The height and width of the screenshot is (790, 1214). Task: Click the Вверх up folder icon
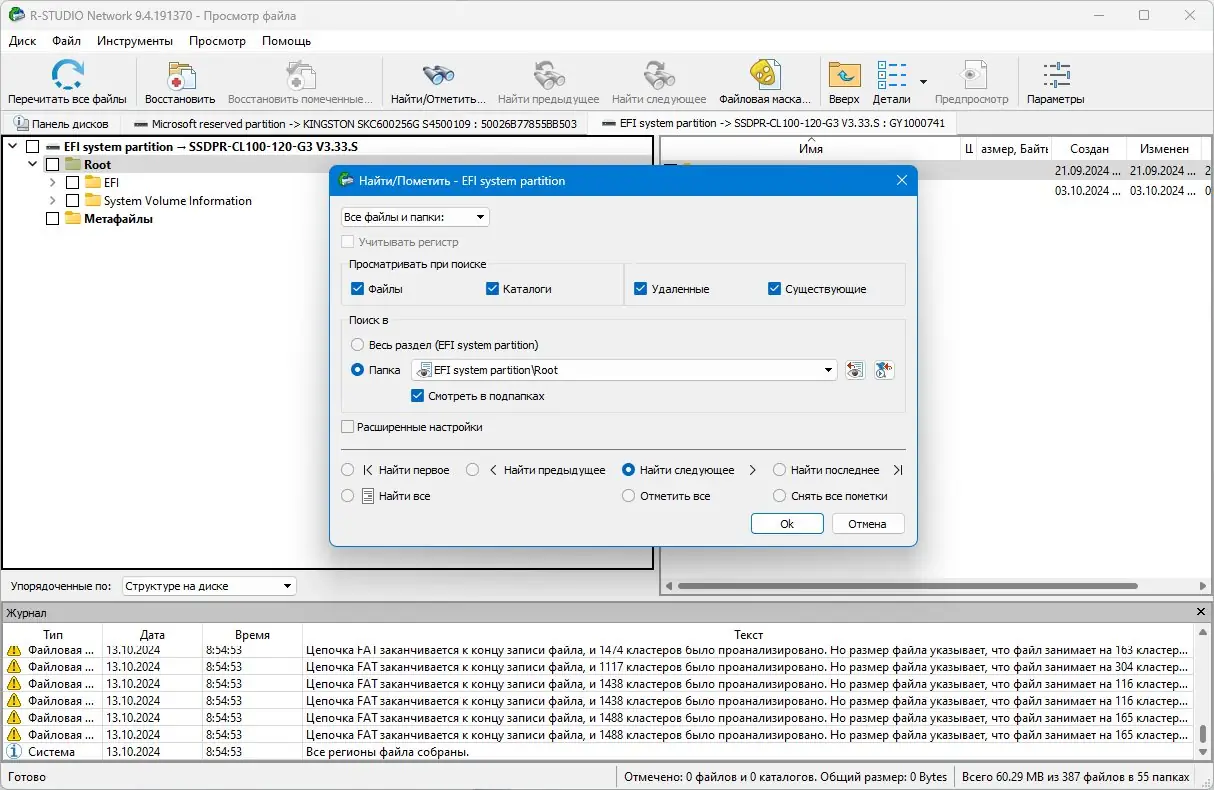844,76
